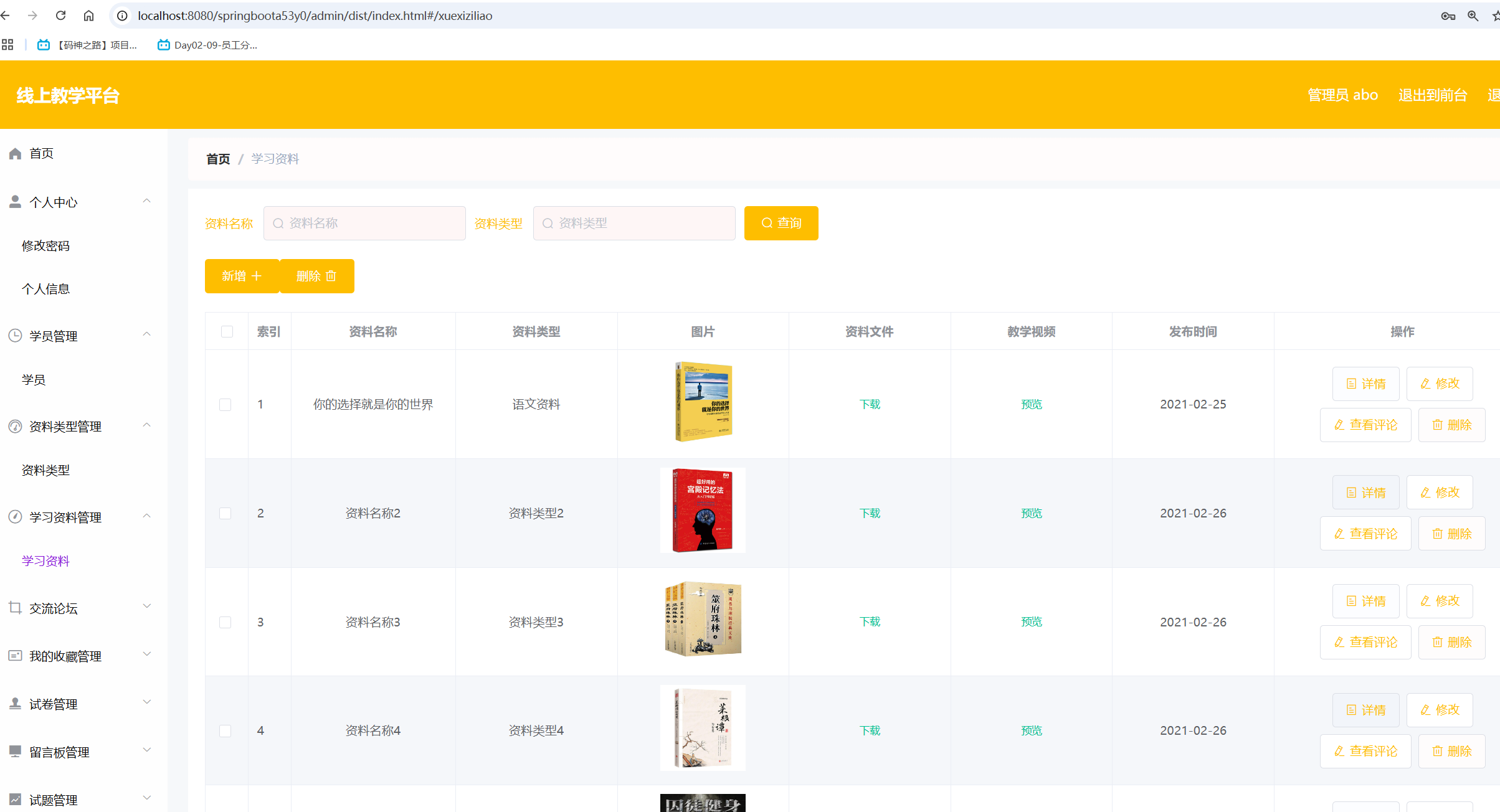Preview the video for 资料名称4
The width and height of the screenshot is (1500, 812).
click(1032, 730)
